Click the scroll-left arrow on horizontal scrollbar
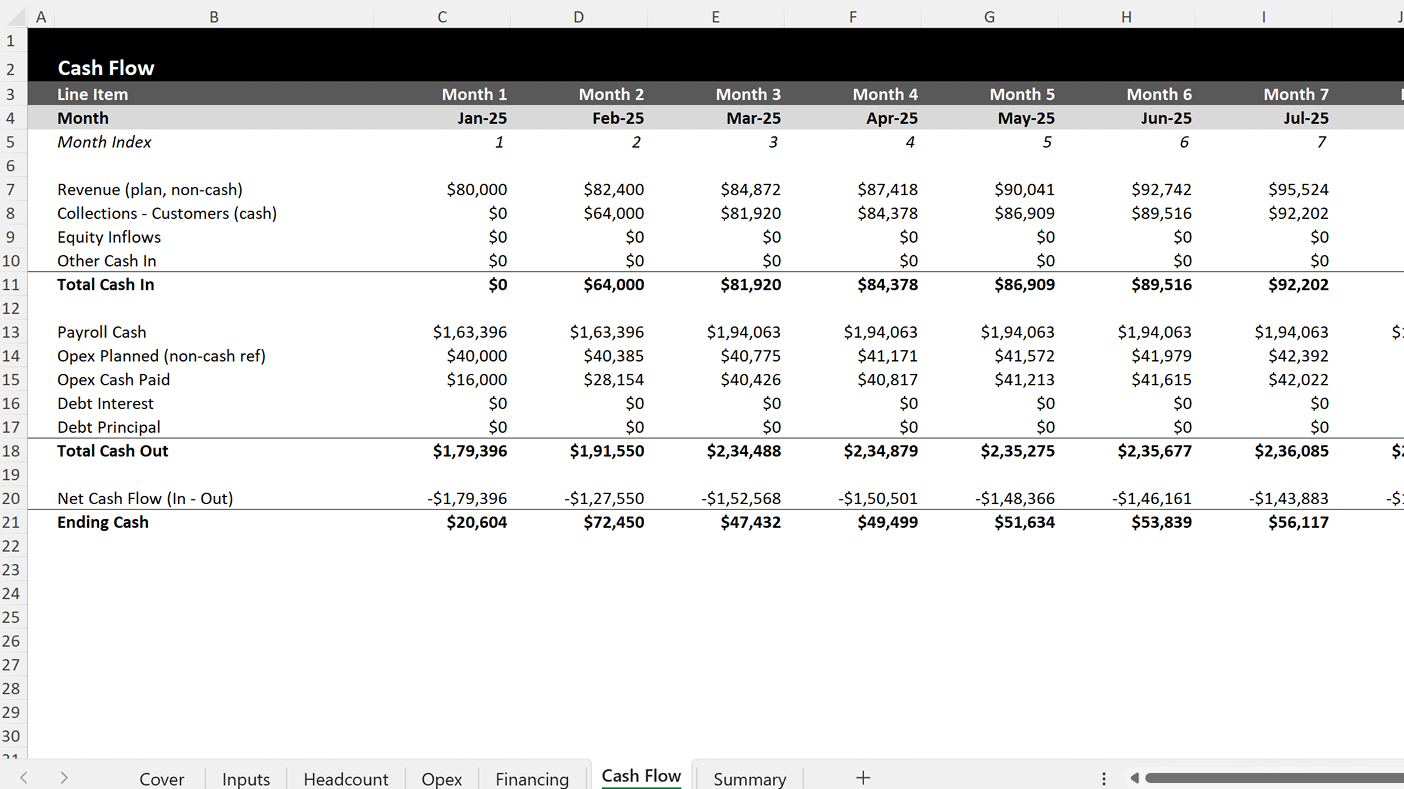Viewport: 1404px width, 789px height. (x=1134, y=777)
